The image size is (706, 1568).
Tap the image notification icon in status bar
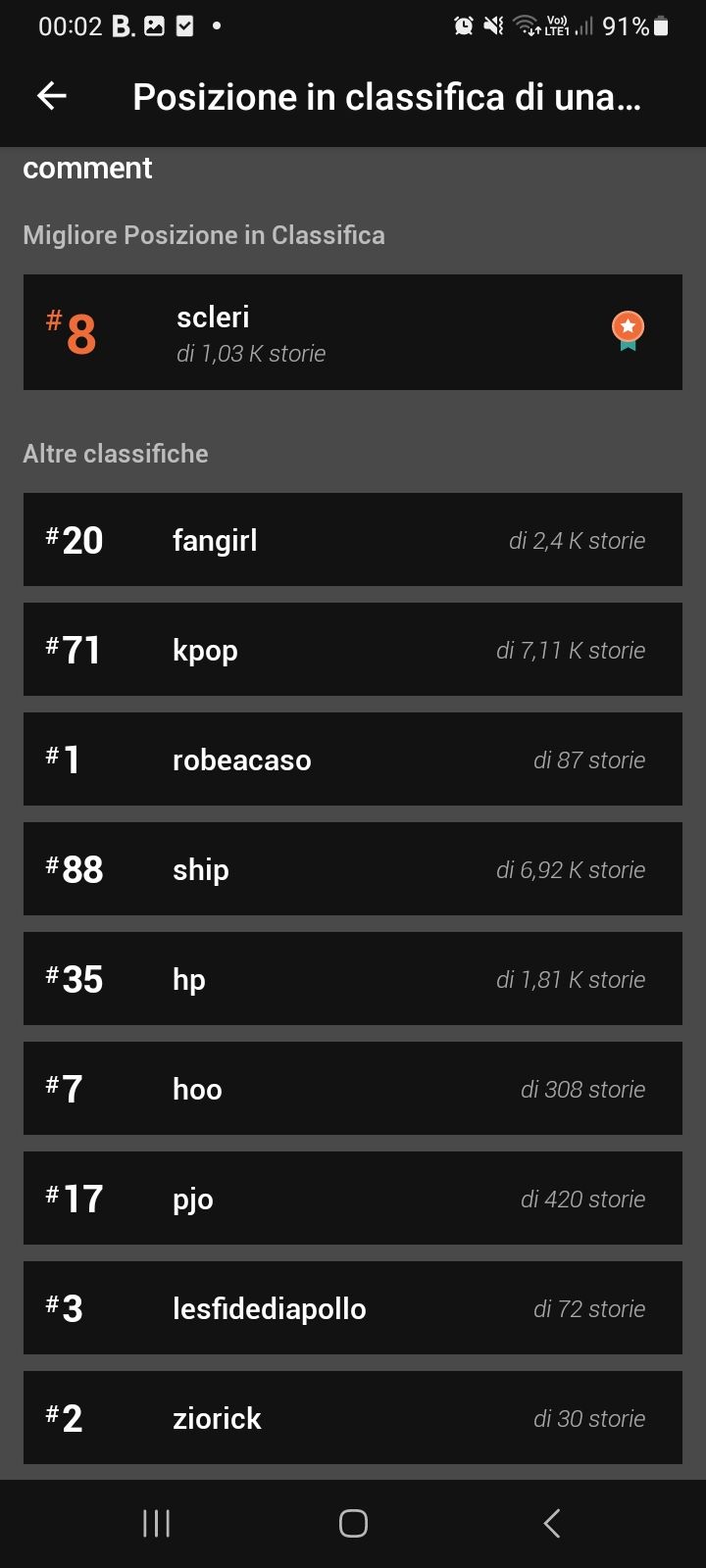[x=154, y=26]
